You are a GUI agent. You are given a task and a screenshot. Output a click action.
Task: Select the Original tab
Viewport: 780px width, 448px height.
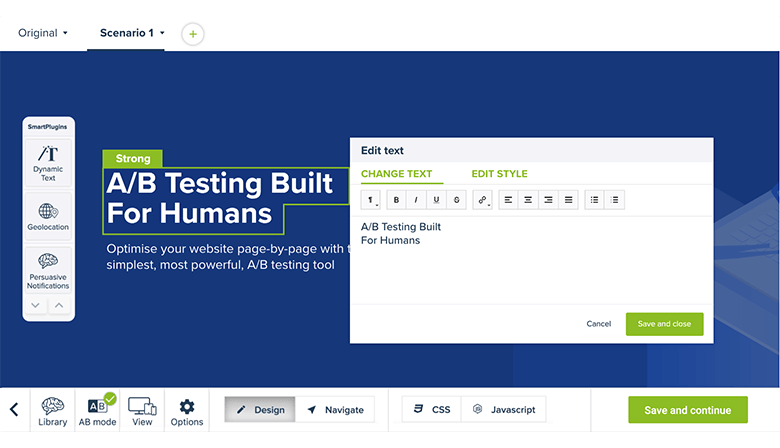pyautogui.click(x=38, y=33)
